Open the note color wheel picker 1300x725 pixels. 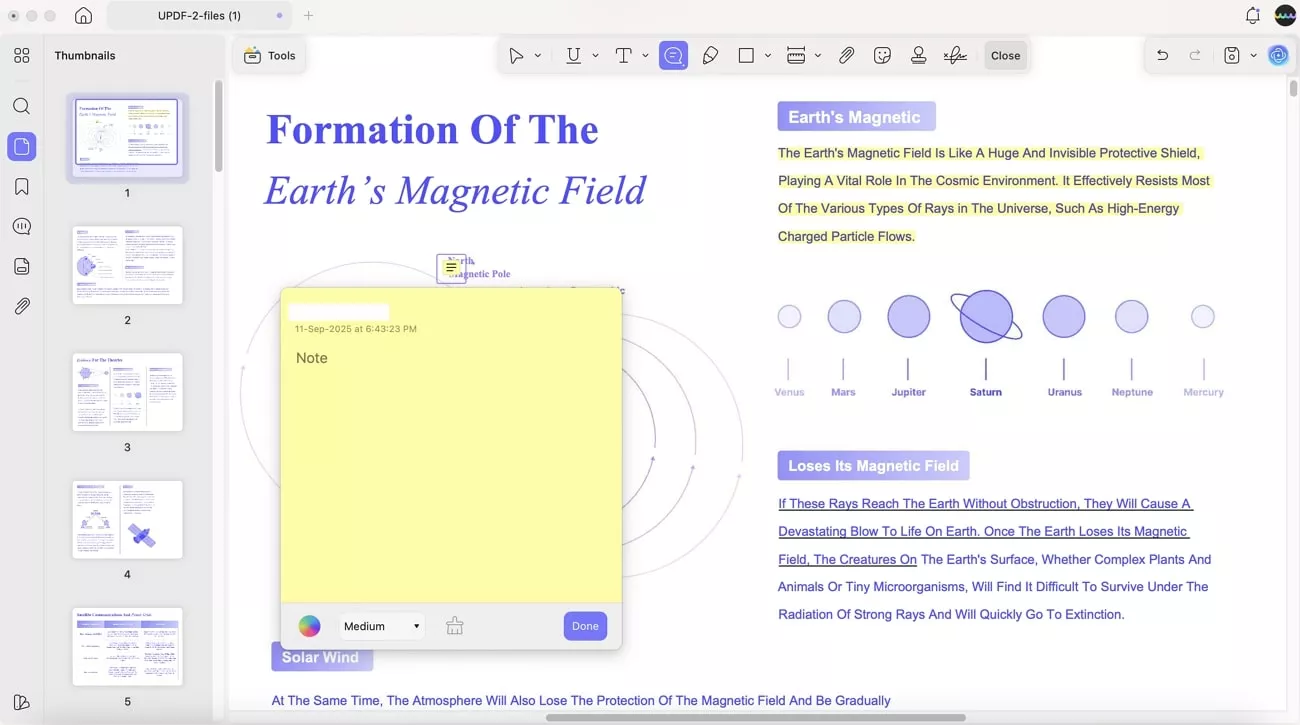point(309,625)
